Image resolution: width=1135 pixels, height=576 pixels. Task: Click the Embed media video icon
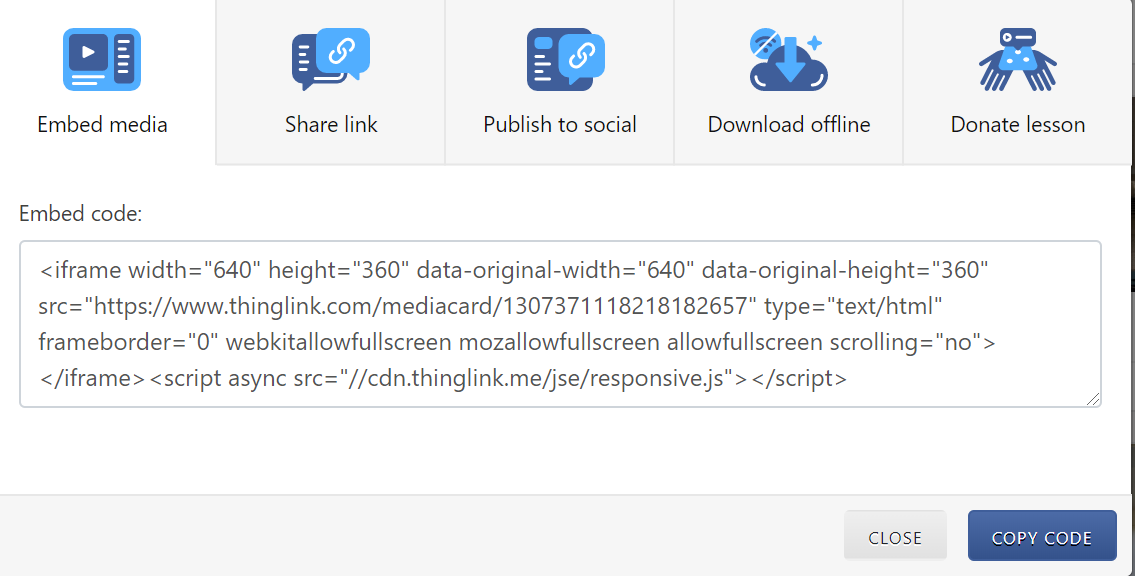coord(102,60)
